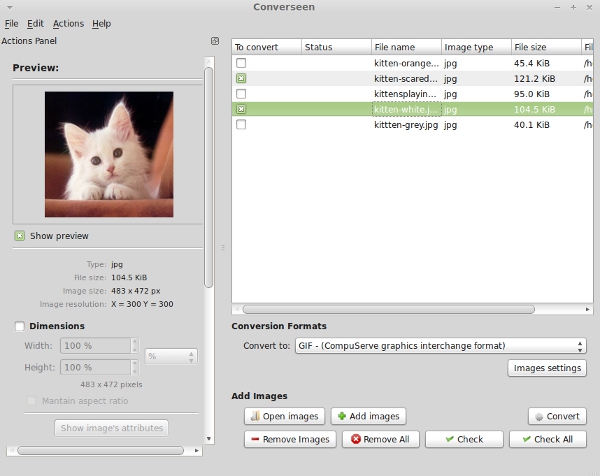Toggle Mantain aspect ratio checkbox
Screen dimensions: 600x476
pos(31,401)
